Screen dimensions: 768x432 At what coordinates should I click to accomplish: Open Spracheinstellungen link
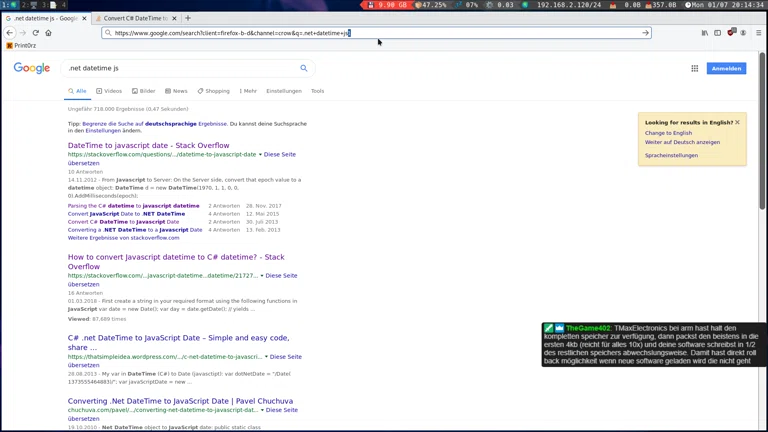tap(671, 155)
